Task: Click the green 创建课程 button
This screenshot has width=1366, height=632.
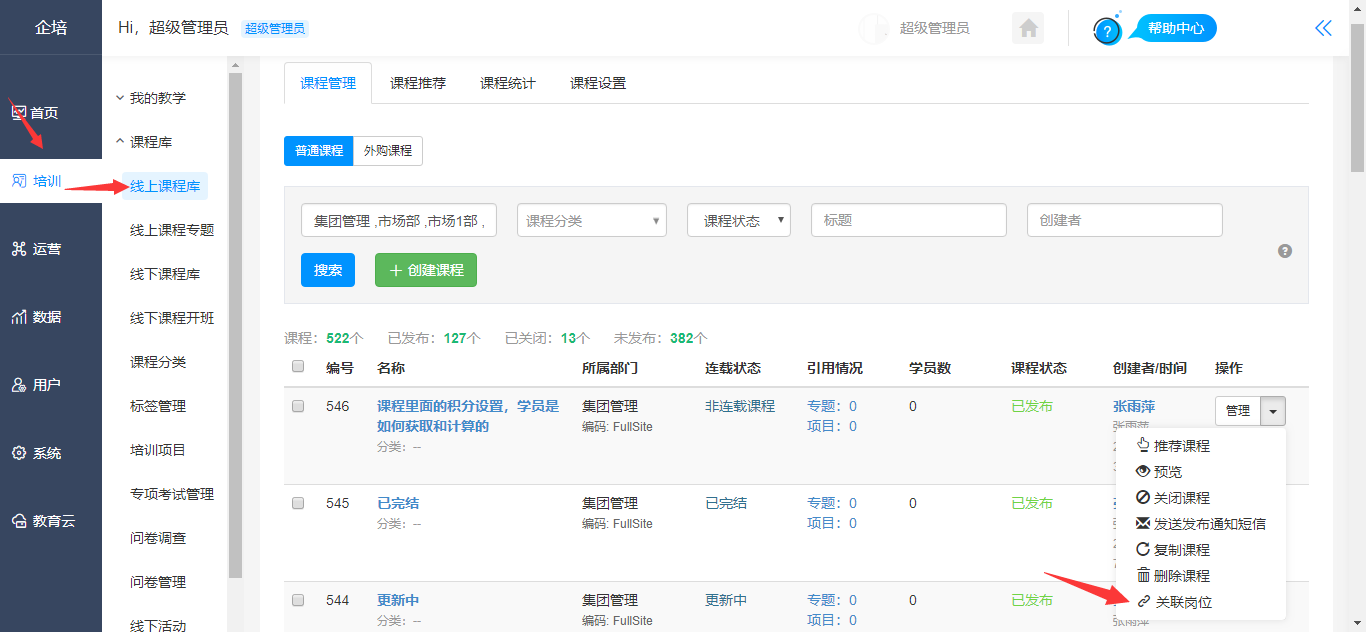Action: (x=425, y=270)
